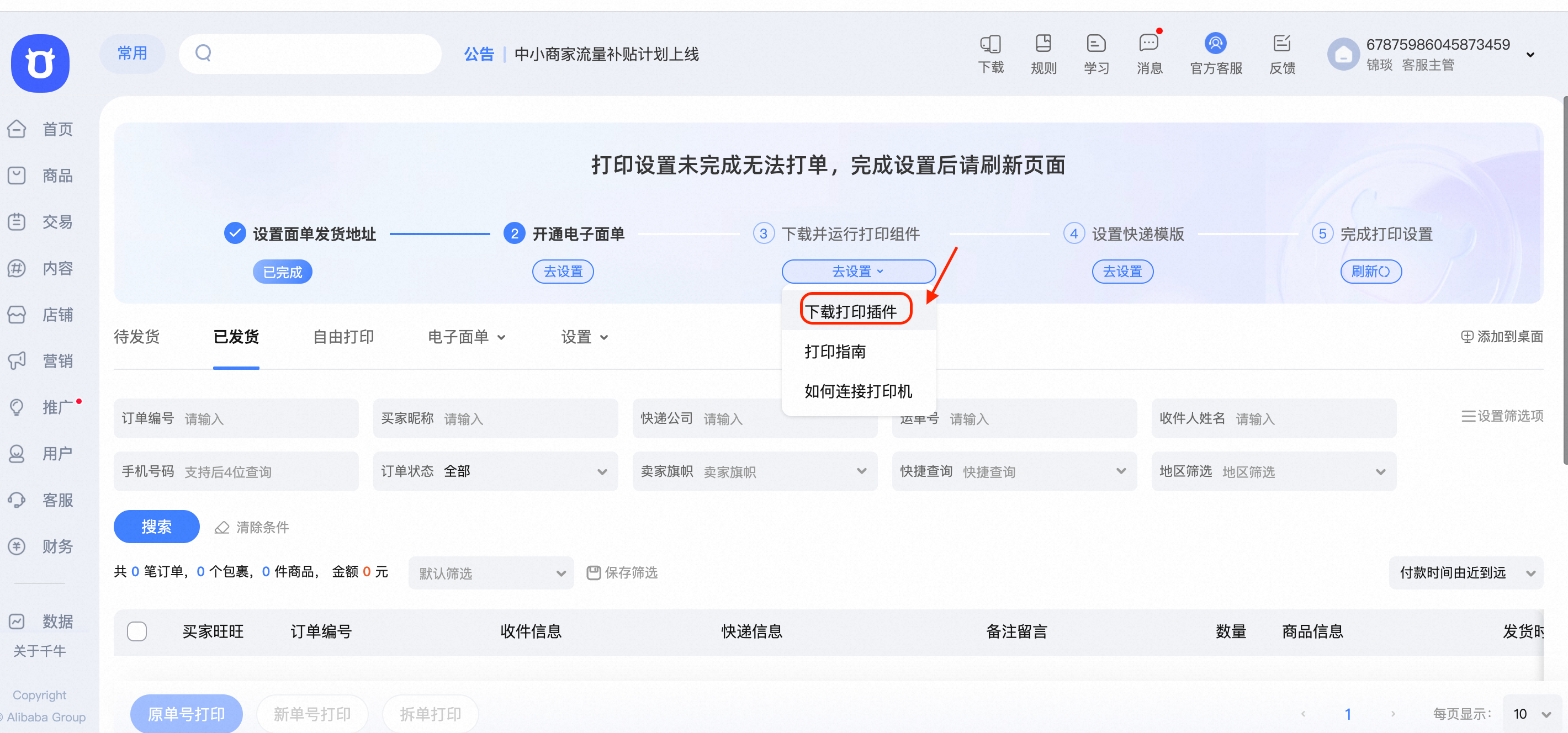
Task: Open 推广 in the sidebar
Action: pyautogui.click(x=40, y=407)
